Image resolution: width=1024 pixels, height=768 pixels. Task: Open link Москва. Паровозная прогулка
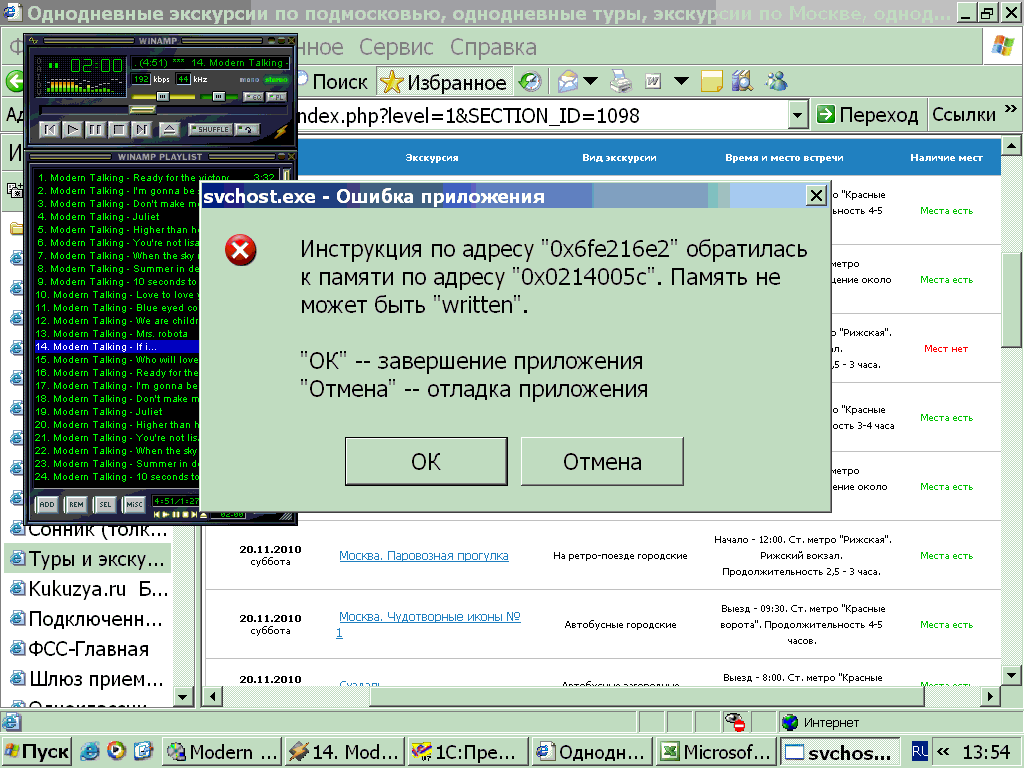coord(423,556)
